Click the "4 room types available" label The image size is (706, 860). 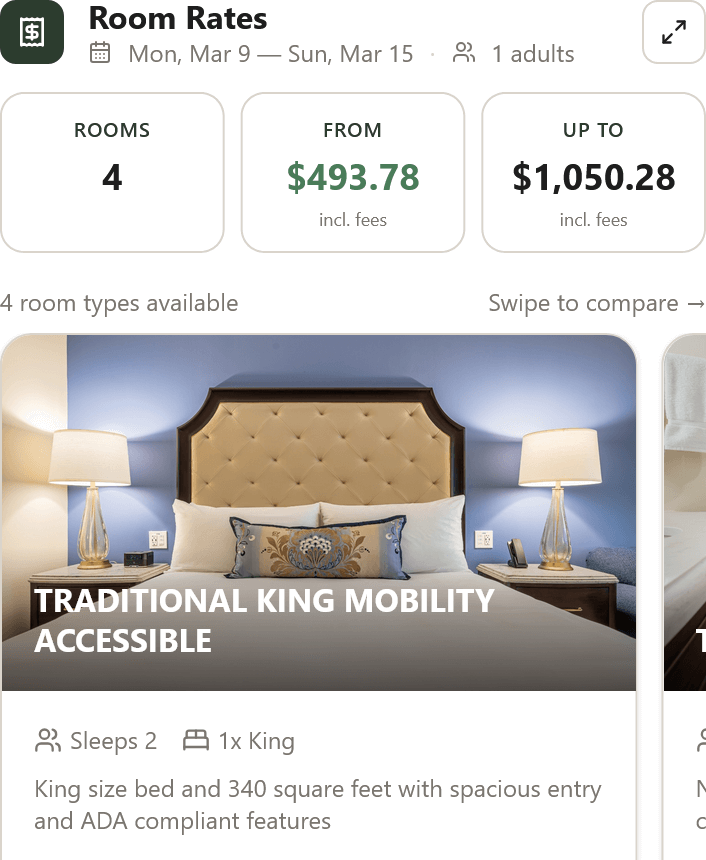click(x=119, y=303)
